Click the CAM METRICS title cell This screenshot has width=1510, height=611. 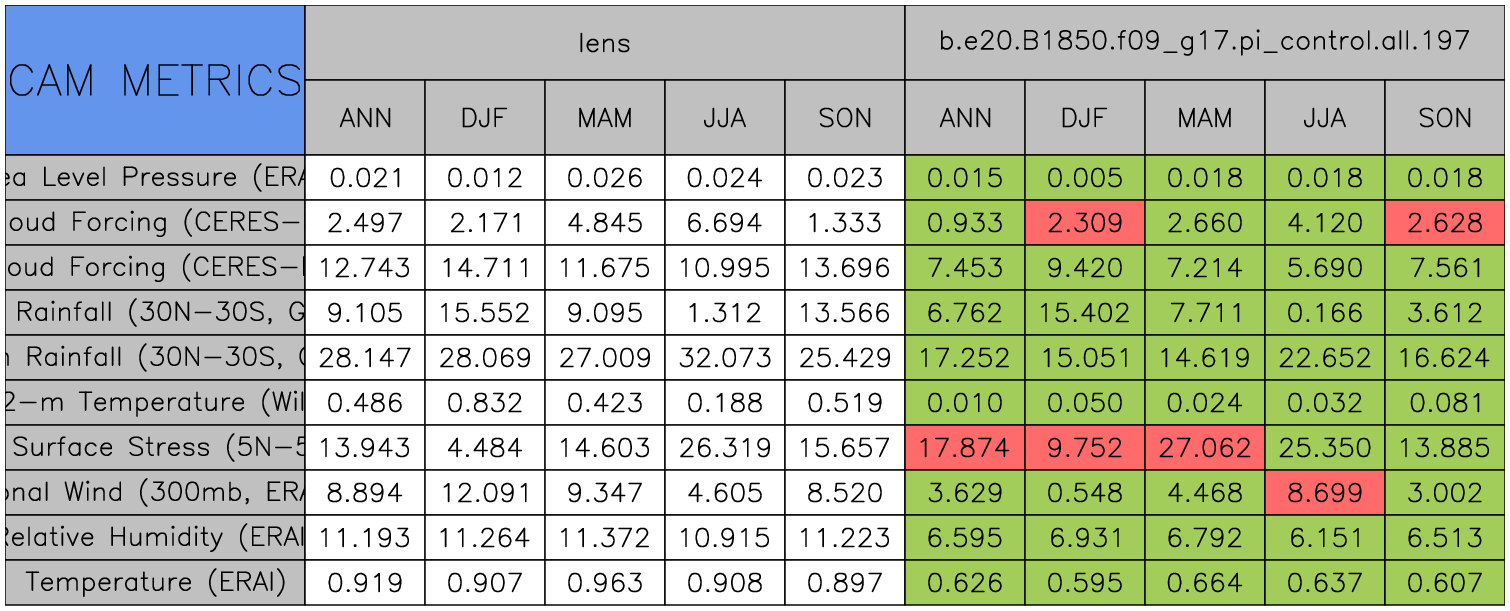(x=155, y=80)
